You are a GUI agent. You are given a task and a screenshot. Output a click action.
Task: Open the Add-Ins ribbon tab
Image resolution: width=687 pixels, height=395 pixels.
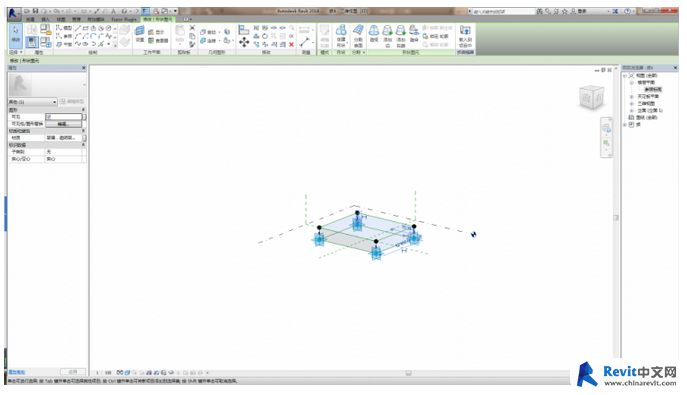(96, 19)
